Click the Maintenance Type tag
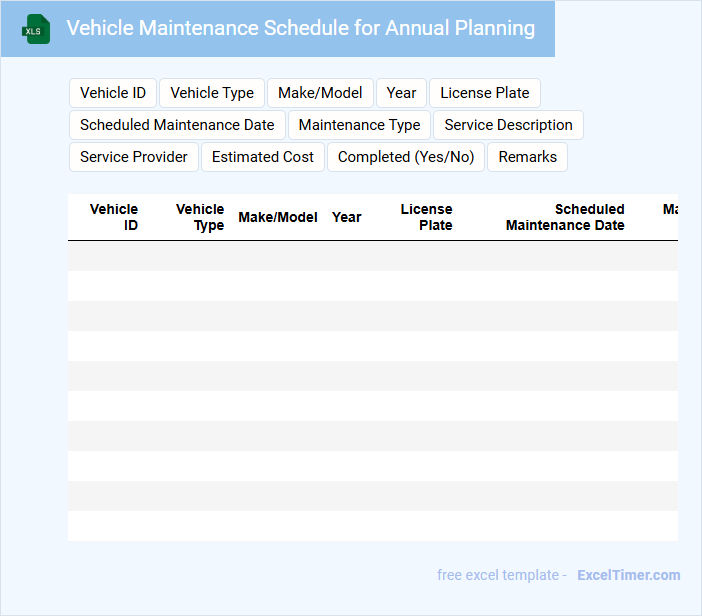Viewport: 702px width, 616px height. [x=359, y=125]
